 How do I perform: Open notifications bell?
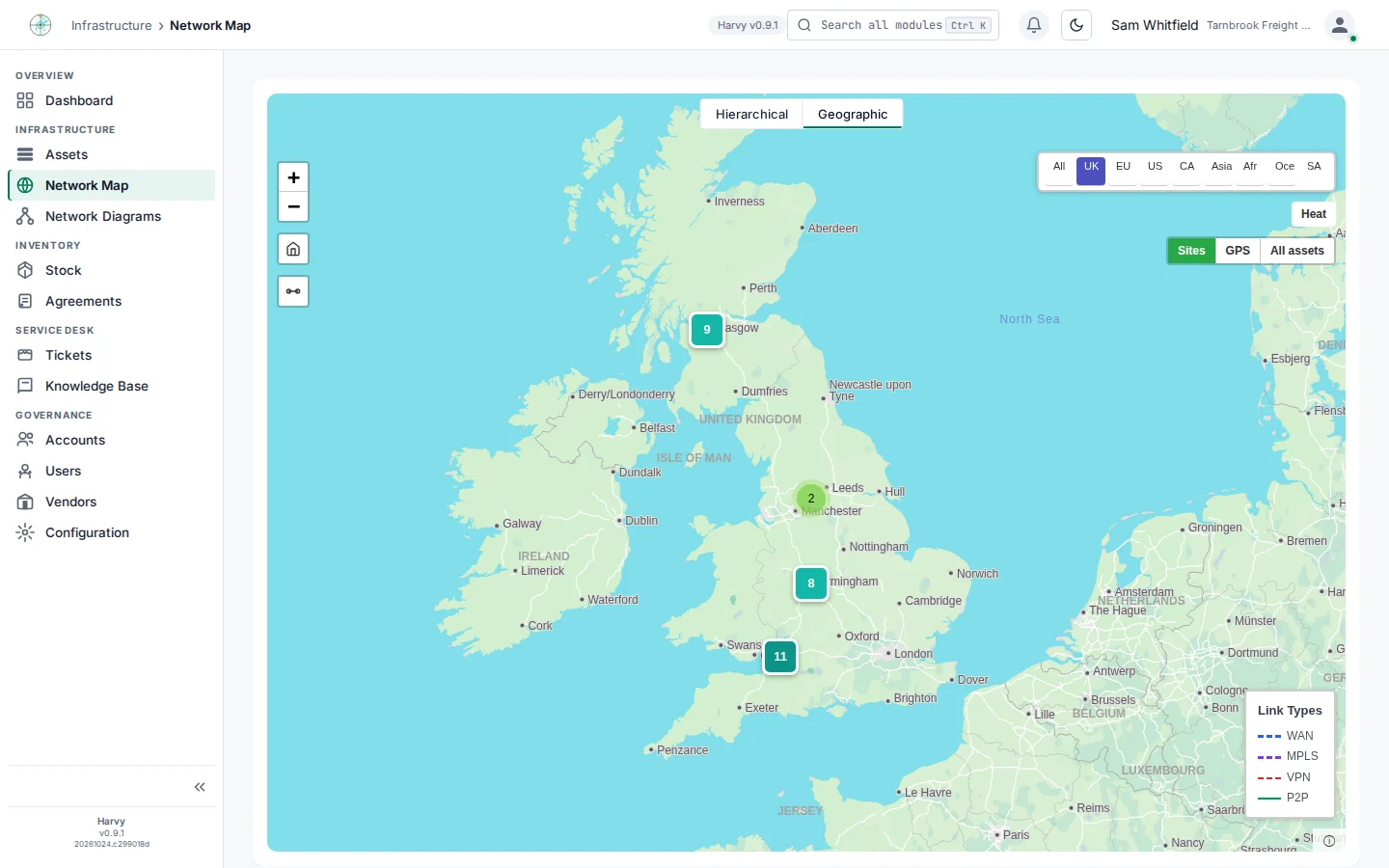[x=1033, y=25]
